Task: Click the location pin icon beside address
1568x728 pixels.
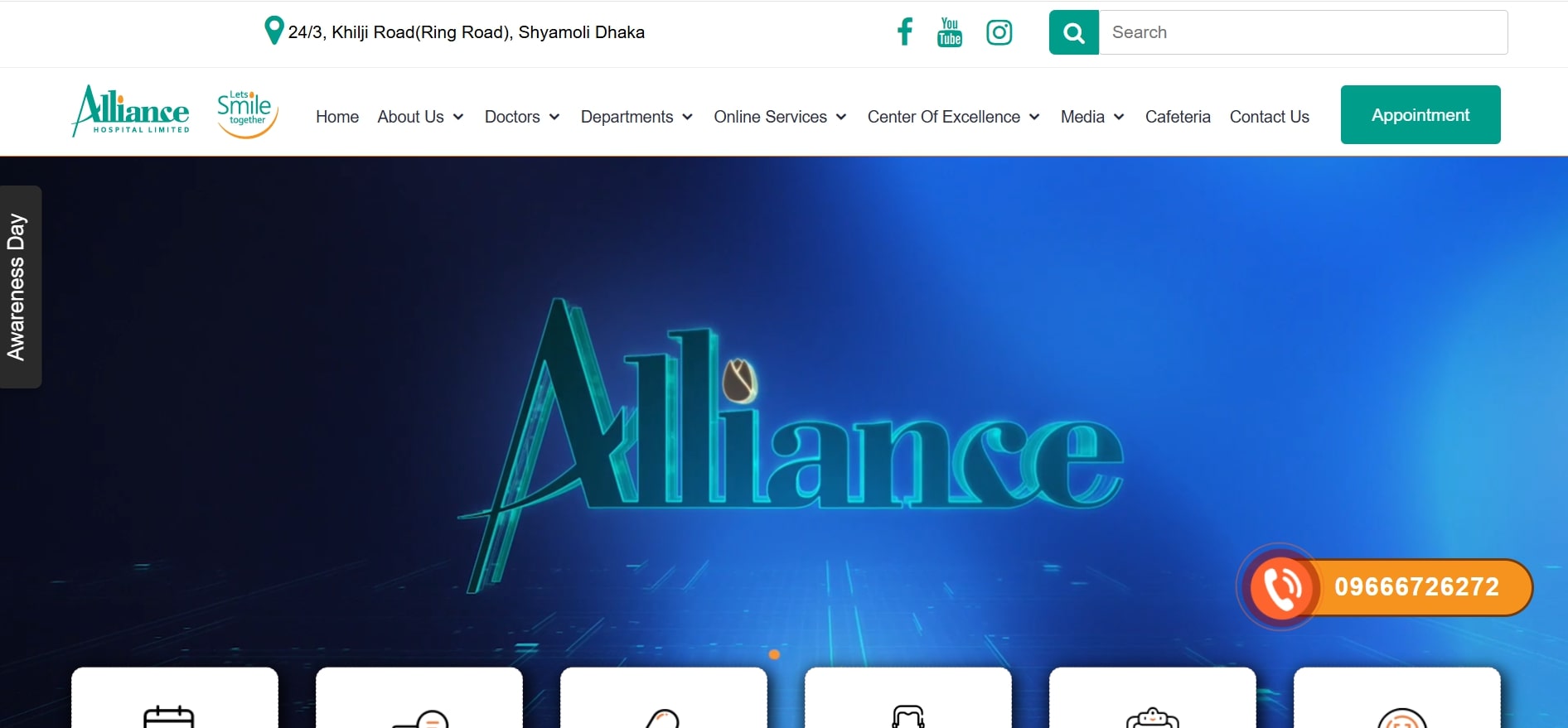Action: (x=273, y=31)
